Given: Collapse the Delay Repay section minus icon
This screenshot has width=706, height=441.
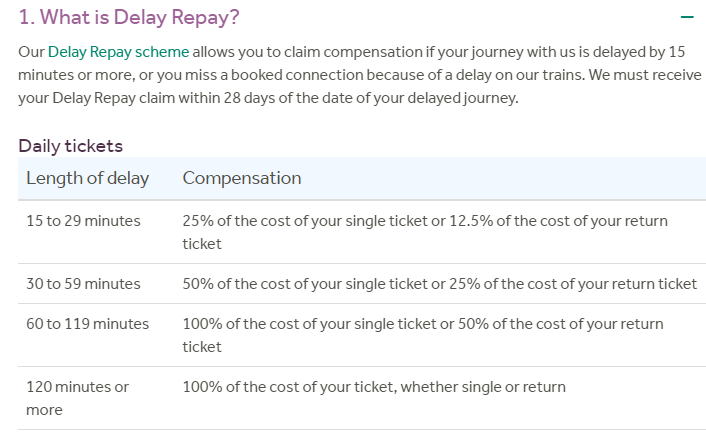Looking at the screenshot, I should (x=686, y=18).
